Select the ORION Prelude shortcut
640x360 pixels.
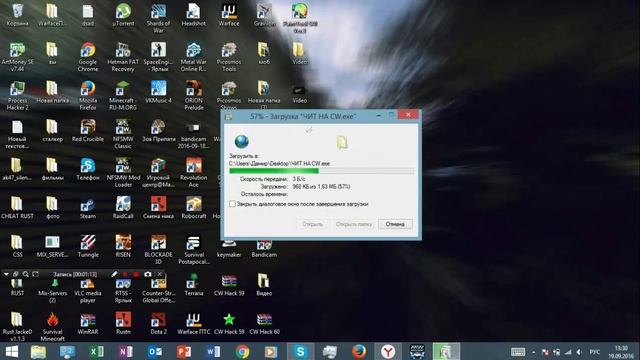193,96
